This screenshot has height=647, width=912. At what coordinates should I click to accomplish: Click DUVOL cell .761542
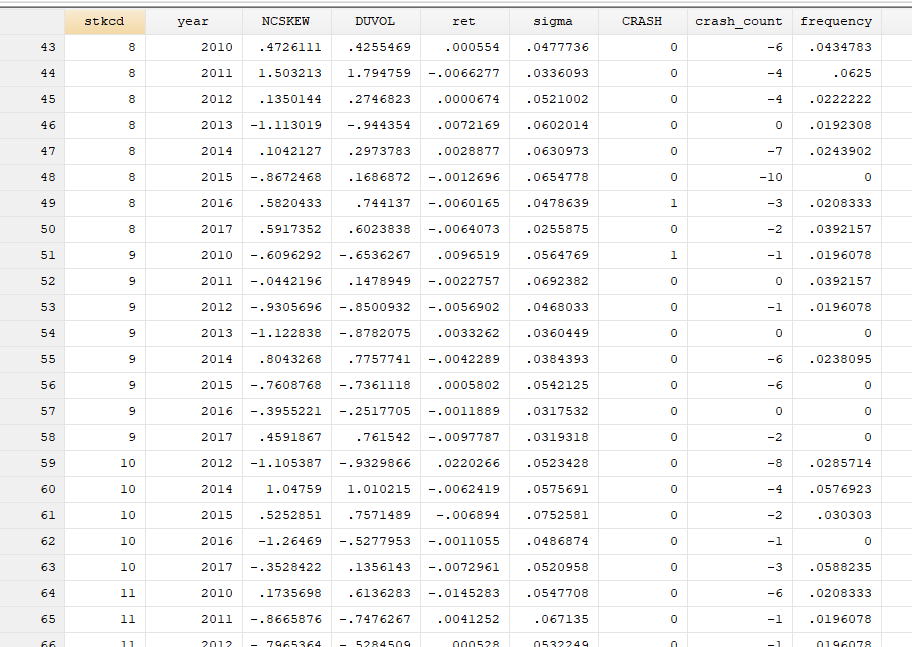pos(375,437)
